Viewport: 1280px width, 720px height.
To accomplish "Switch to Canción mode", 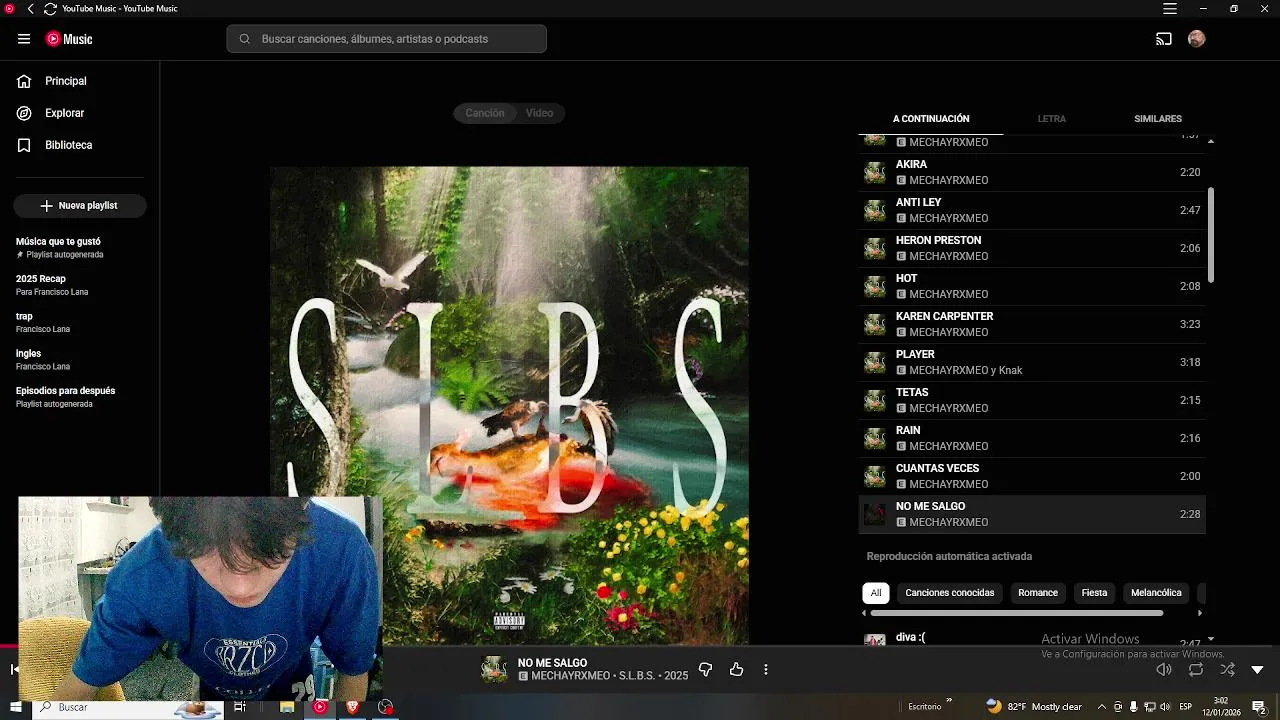I will pos(485,113).
